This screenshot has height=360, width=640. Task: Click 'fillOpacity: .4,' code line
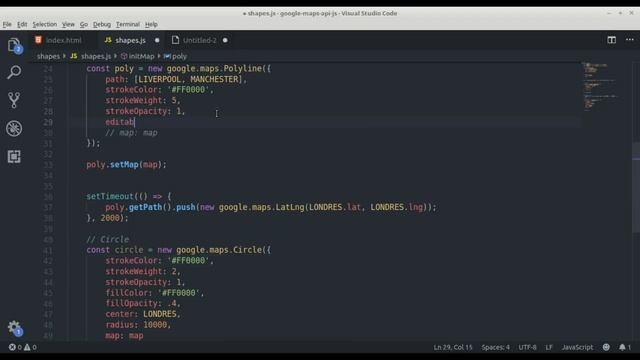(143, 304)
